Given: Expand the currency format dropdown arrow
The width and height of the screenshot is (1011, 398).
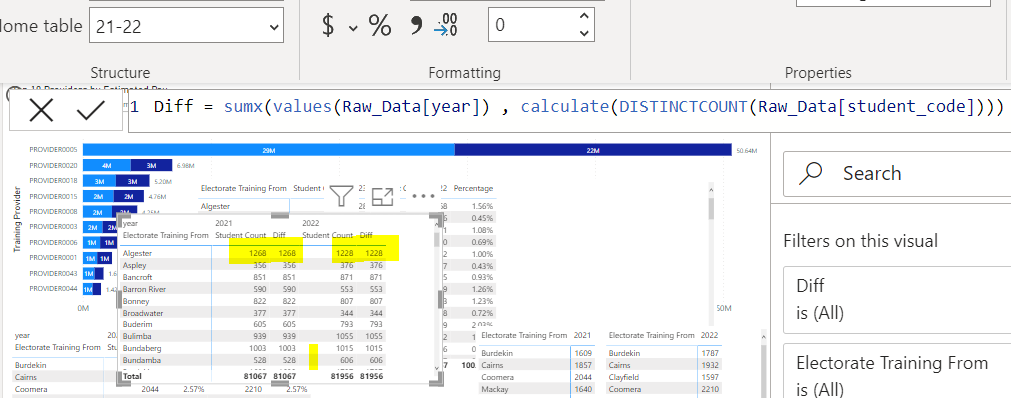Looking at the screenshot, I should (x=353, y=28).
